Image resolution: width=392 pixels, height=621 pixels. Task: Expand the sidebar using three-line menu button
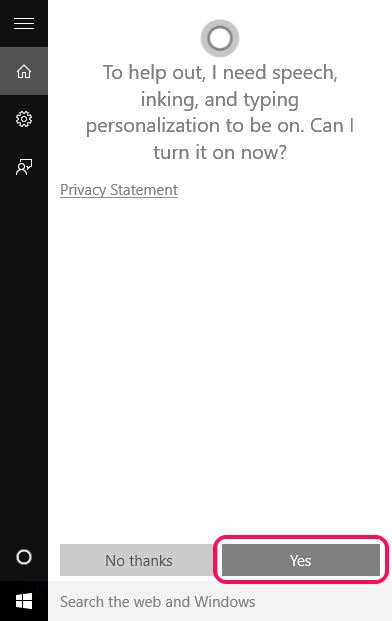(x=24, y=24)
